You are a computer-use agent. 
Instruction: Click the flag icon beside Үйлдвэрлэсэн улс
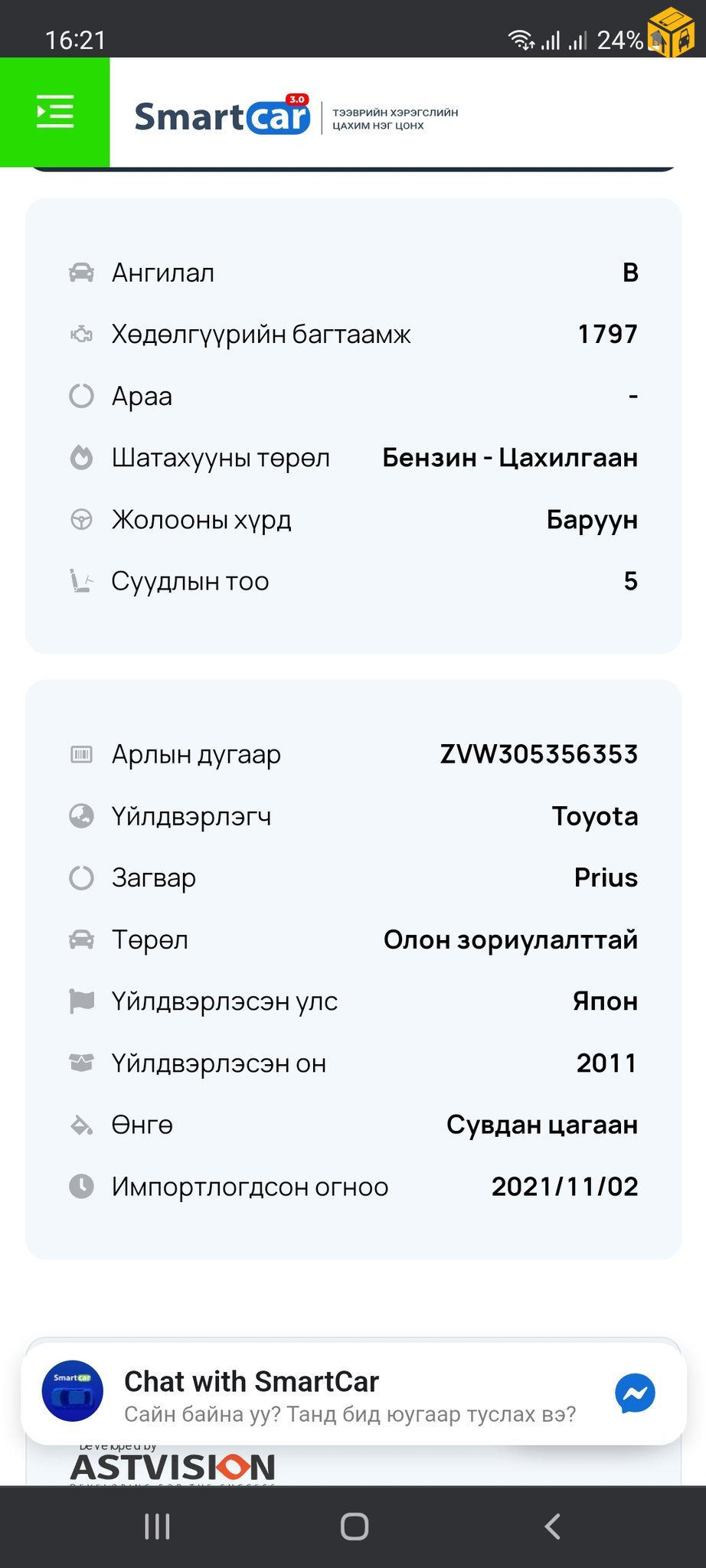pos(81,1001)
